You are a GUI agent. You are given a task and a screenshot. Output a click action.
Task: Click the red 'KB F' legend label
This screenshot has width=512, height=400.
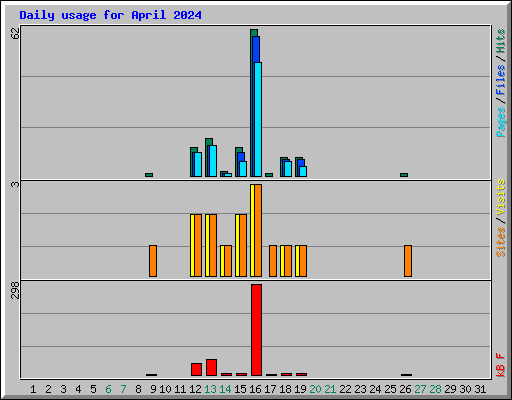(500, 365)
